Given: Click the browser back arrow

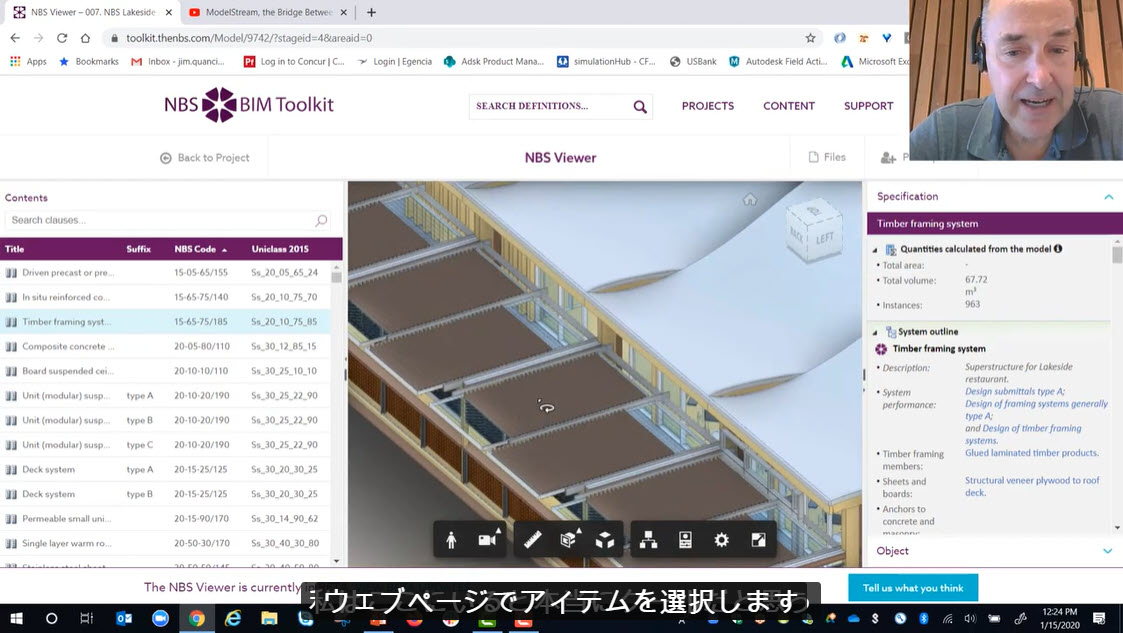Looking at the screenshot, I should pyautogui.click(x=15, y=38).
